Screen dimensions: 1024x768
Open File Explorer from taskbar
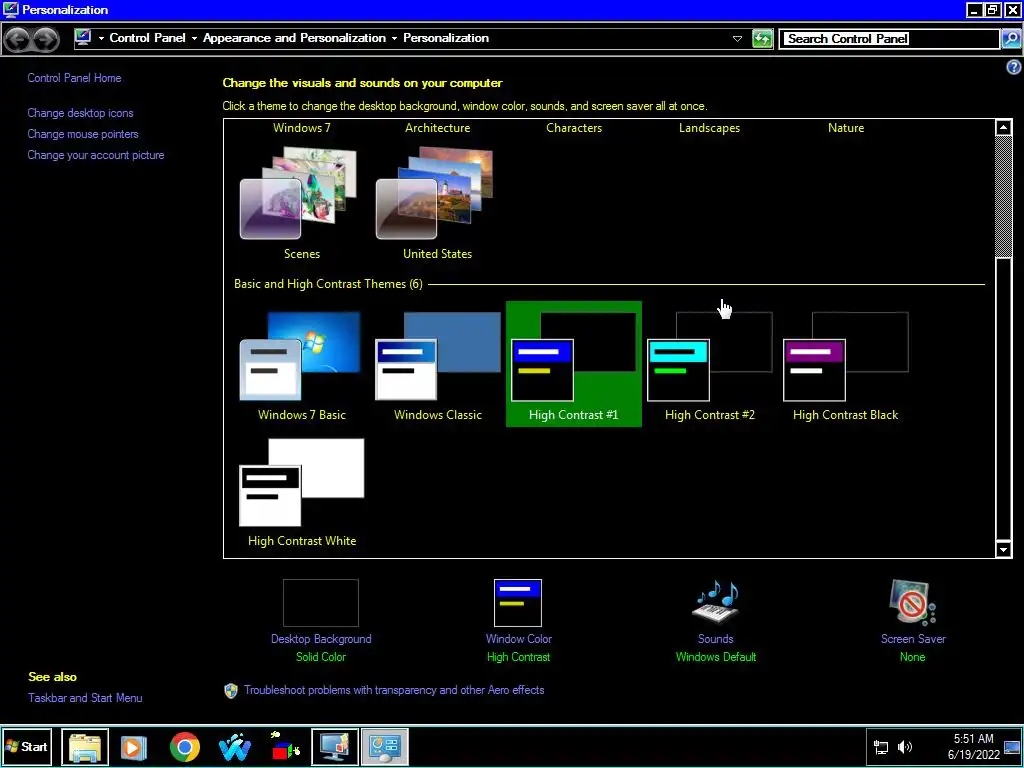[x=85, y=746]
